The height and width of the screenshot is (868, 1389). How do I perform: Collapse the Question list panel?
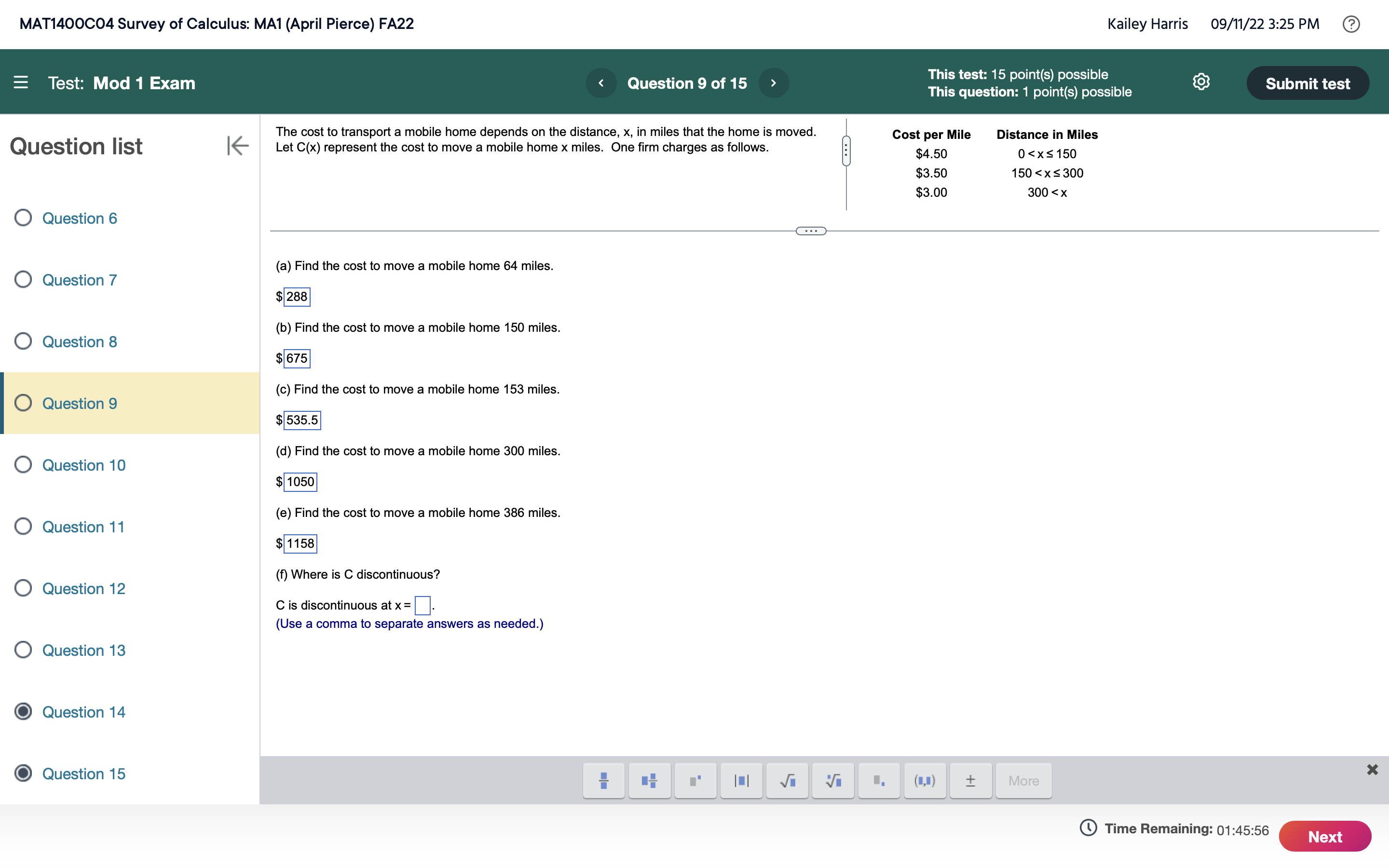pos(237,146)
